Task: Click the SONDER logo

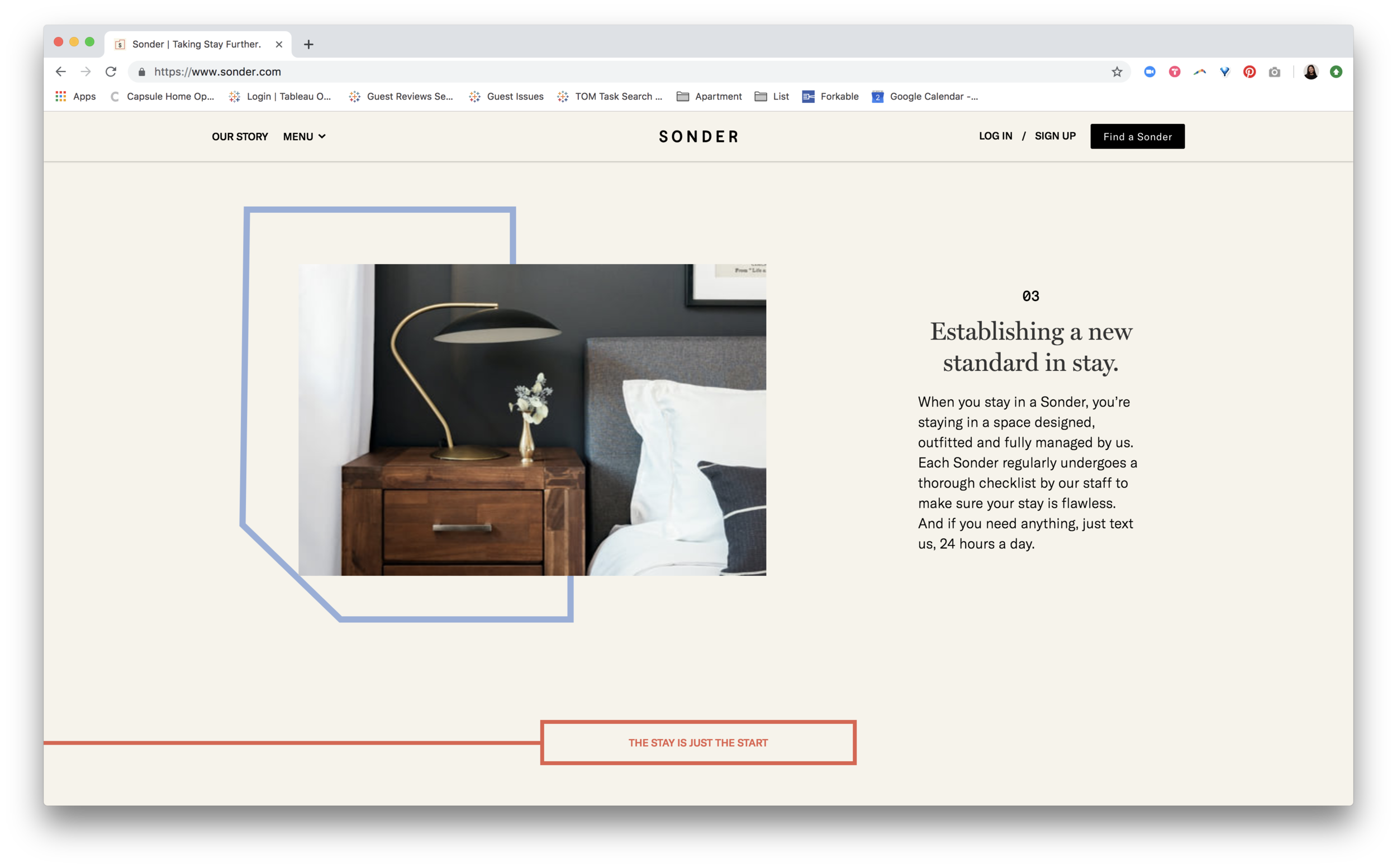Action: tap(698, 137)
